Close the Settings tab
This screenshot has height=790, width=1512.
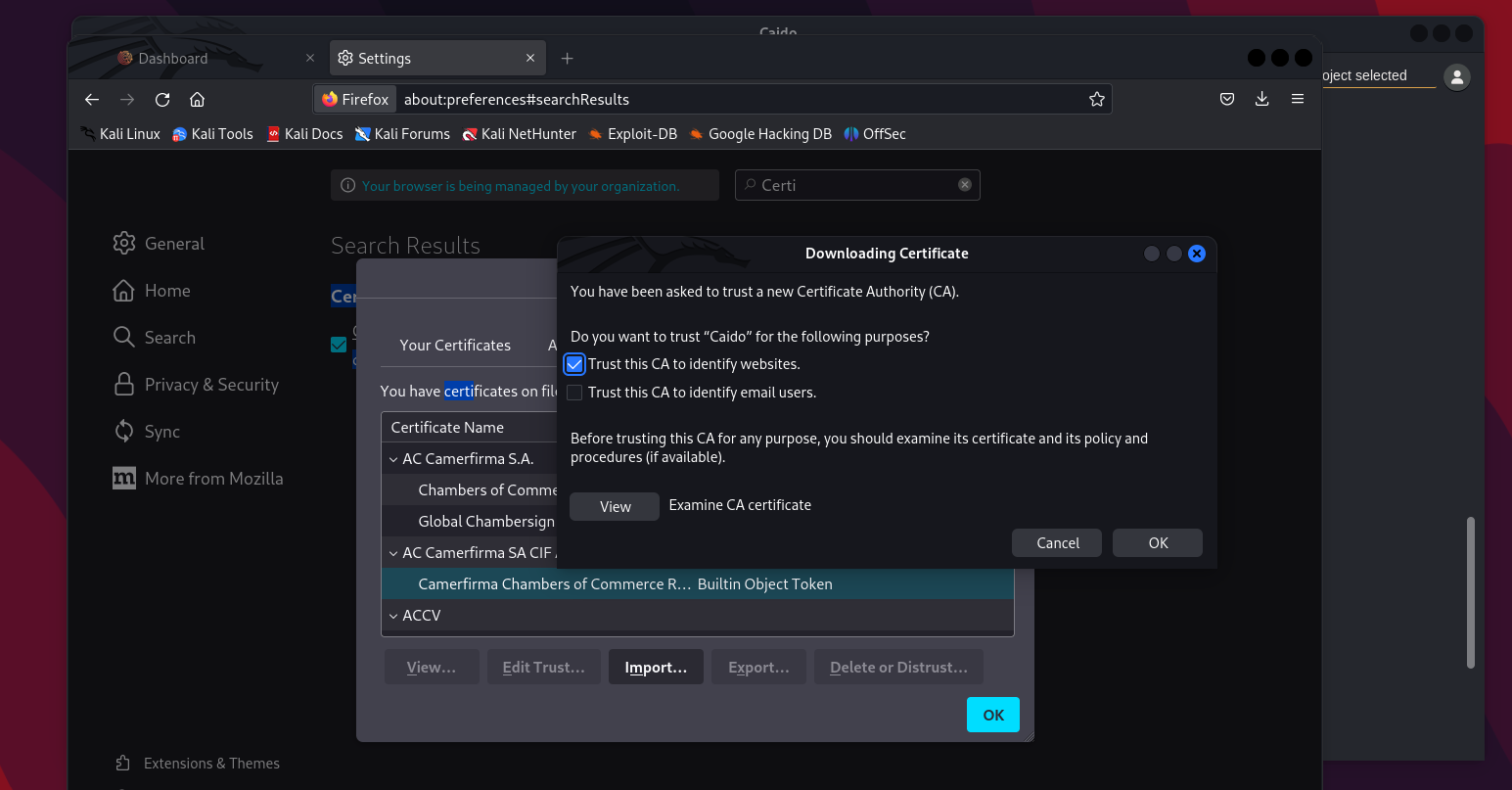pos(530,58)
